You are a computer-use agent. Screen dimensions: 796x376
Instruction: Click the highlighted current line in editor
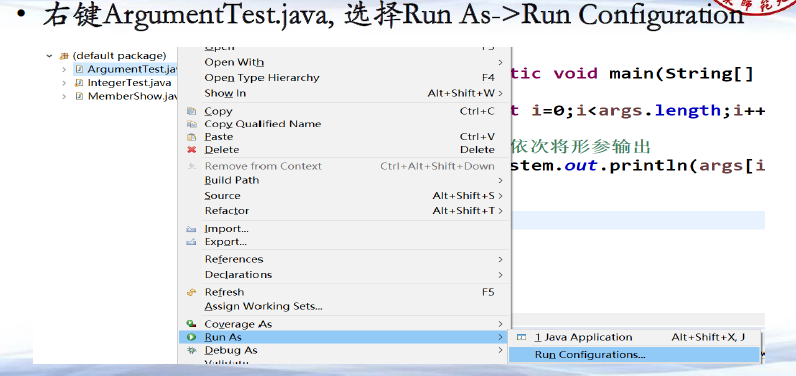coord(638,220)
